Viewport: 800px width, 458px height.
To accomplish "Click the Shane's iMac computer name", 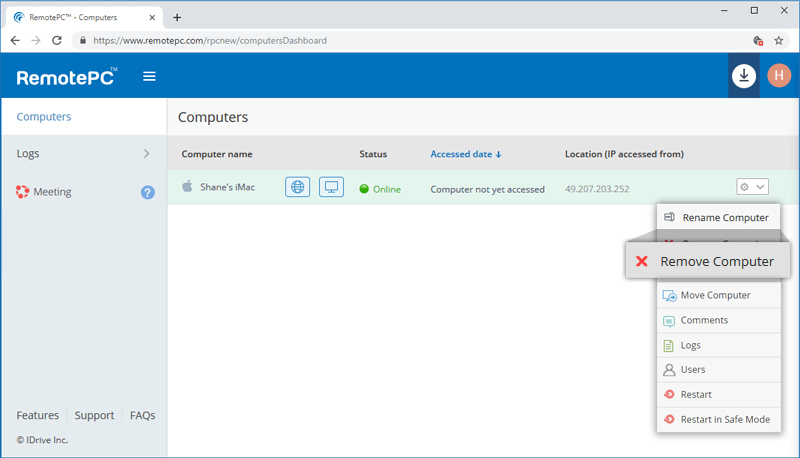I will [227, 187].
